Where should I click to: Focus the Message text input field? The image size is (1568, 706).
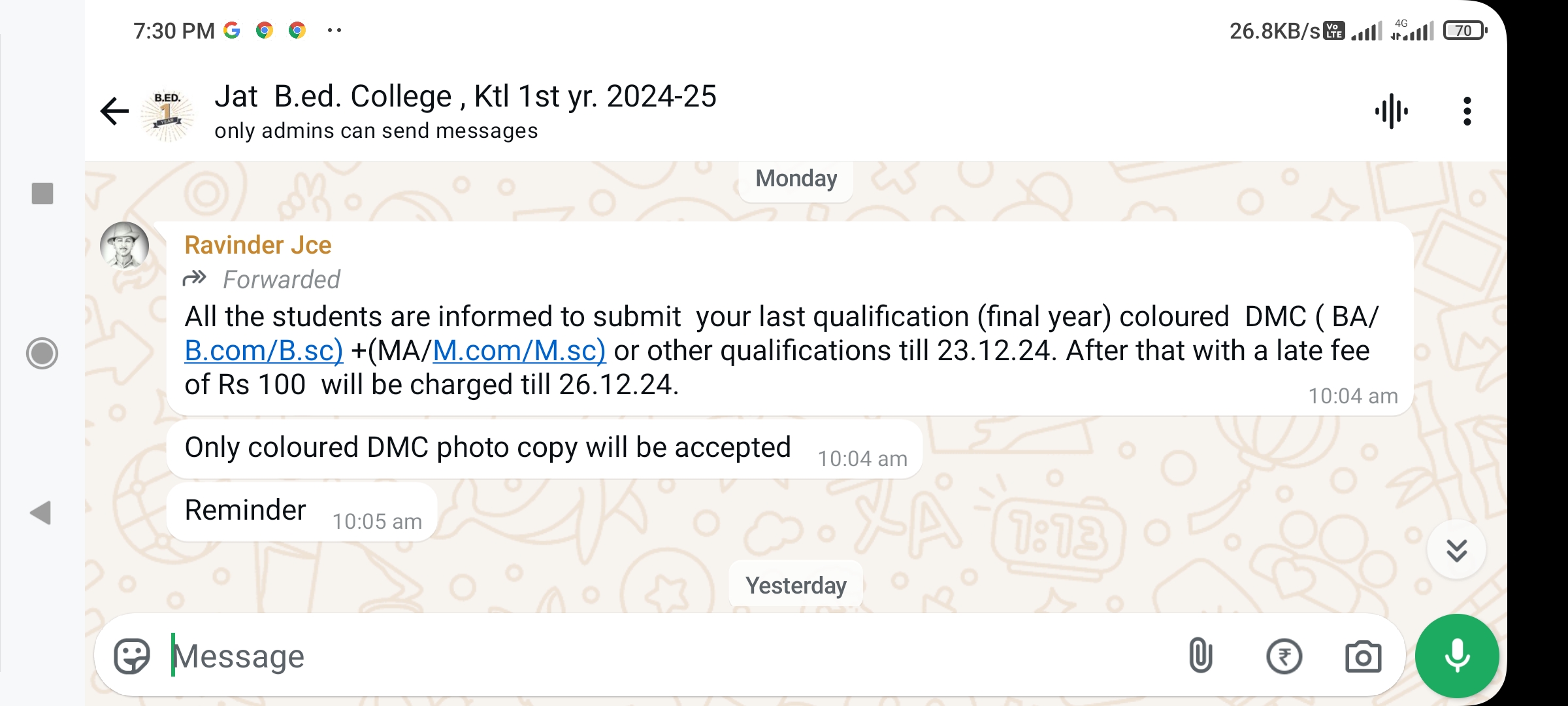[653, 656]
